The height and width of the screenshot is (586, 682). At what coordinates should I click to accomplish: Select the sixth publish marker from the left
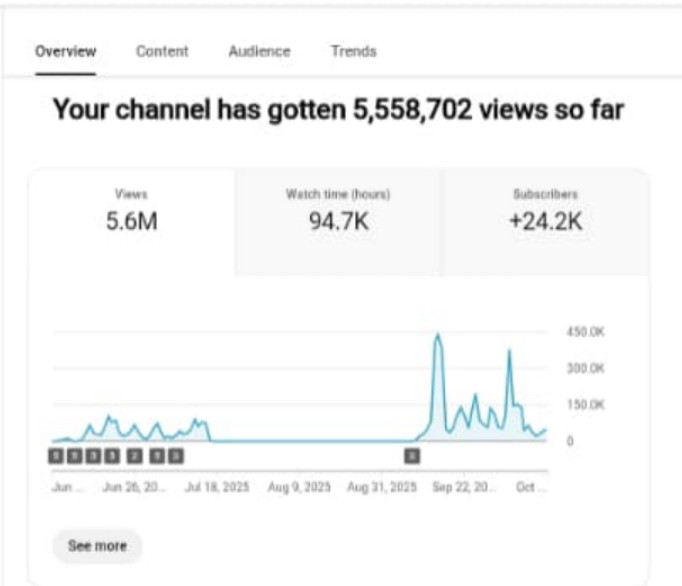[x=157, y=456]
